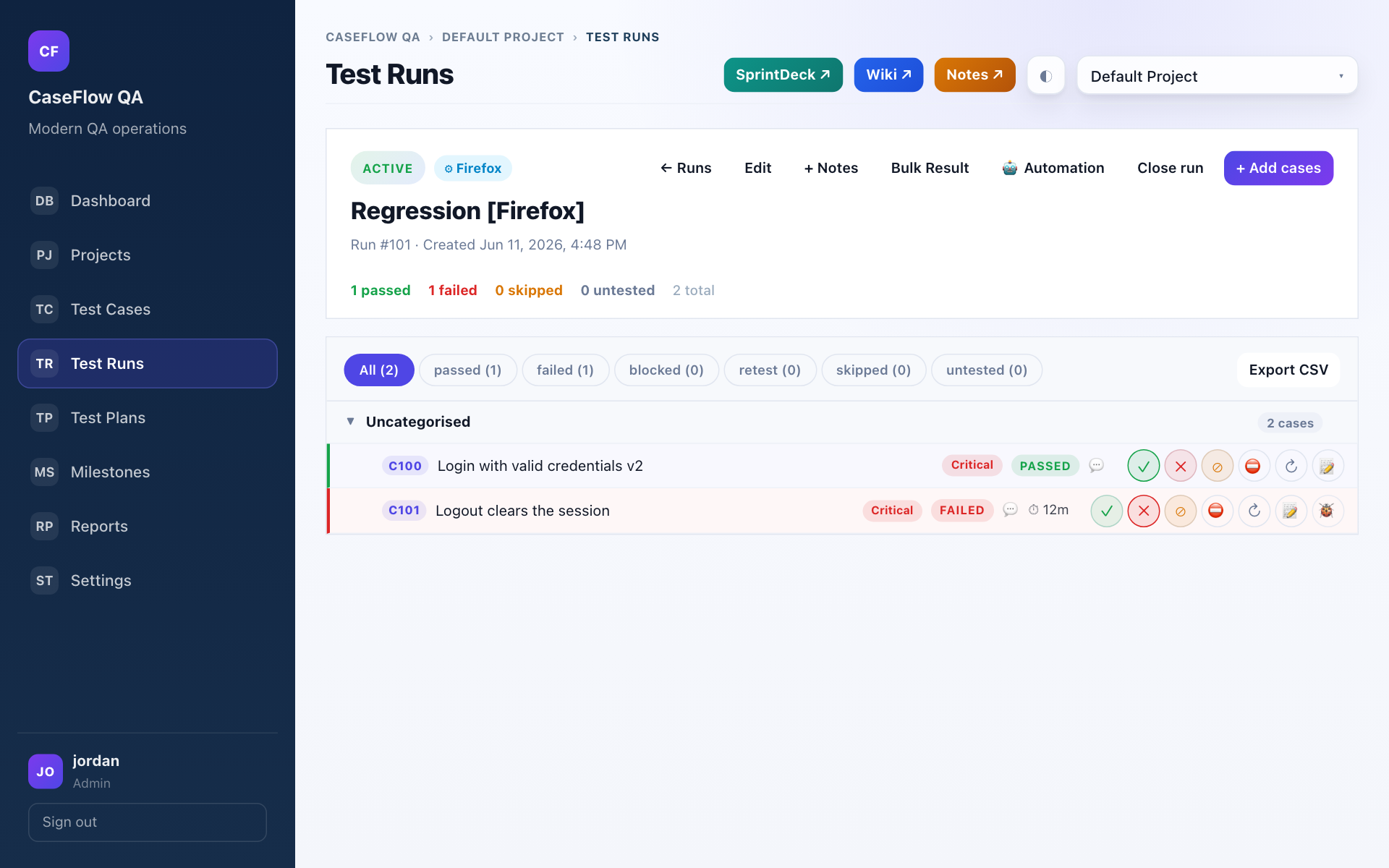Set C101 Logout case to retest

click(1254, 511)
